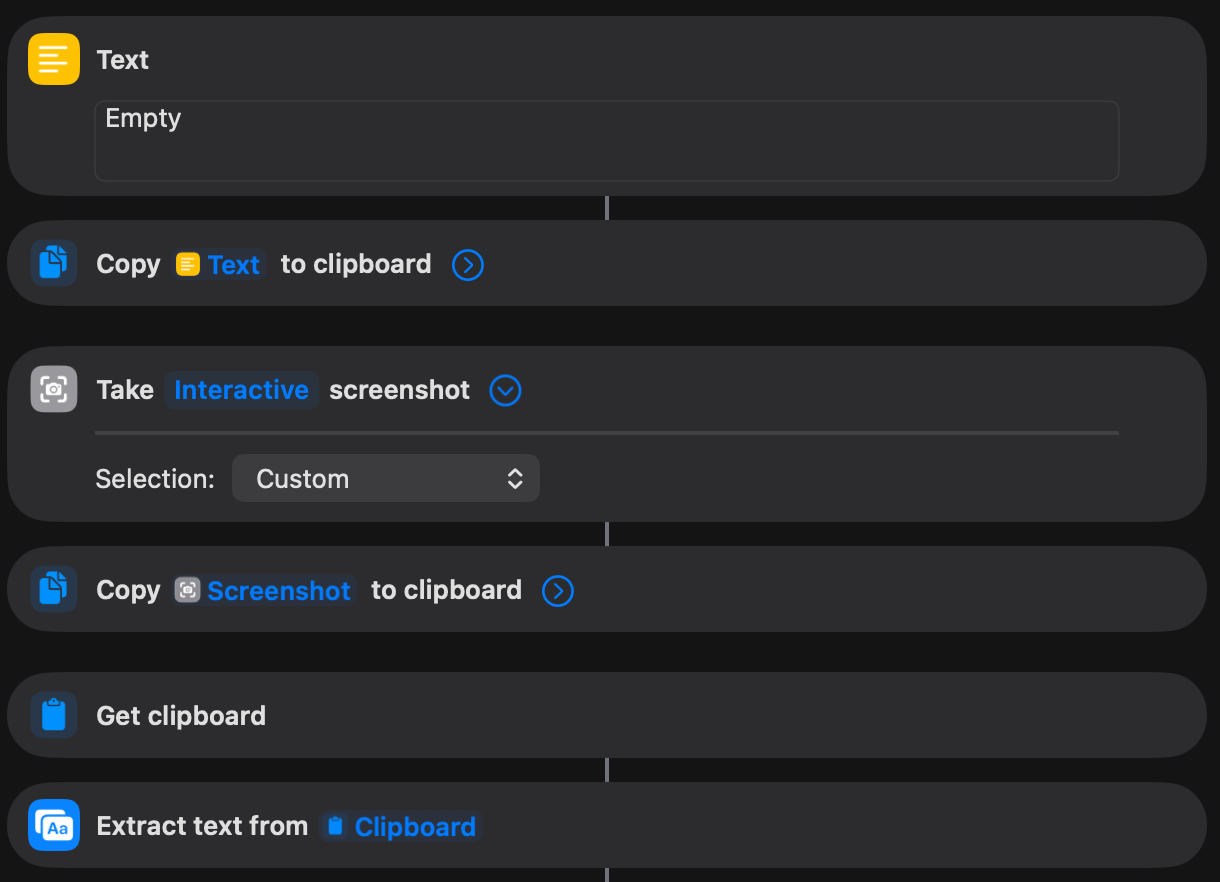Click the small icon inside the Screenshot variable token
This screenshot has width=1220, height=882.
tap(187, 591)
